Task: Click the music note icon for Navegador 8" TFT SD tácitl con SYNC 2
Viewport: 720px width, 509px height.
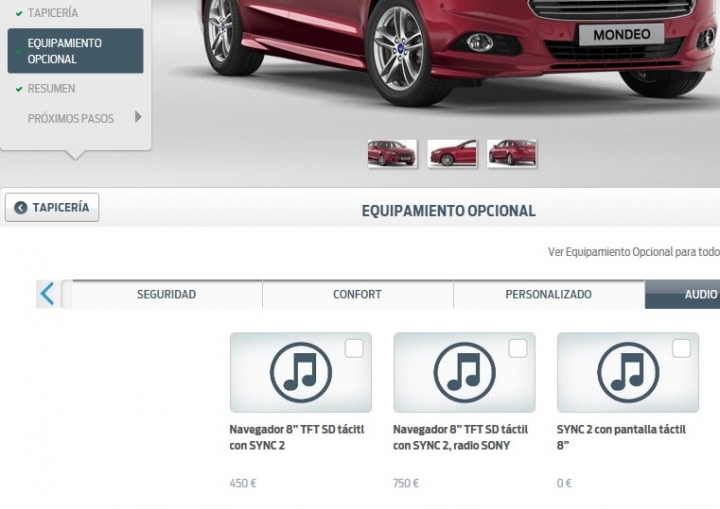Action: (301, 372)
